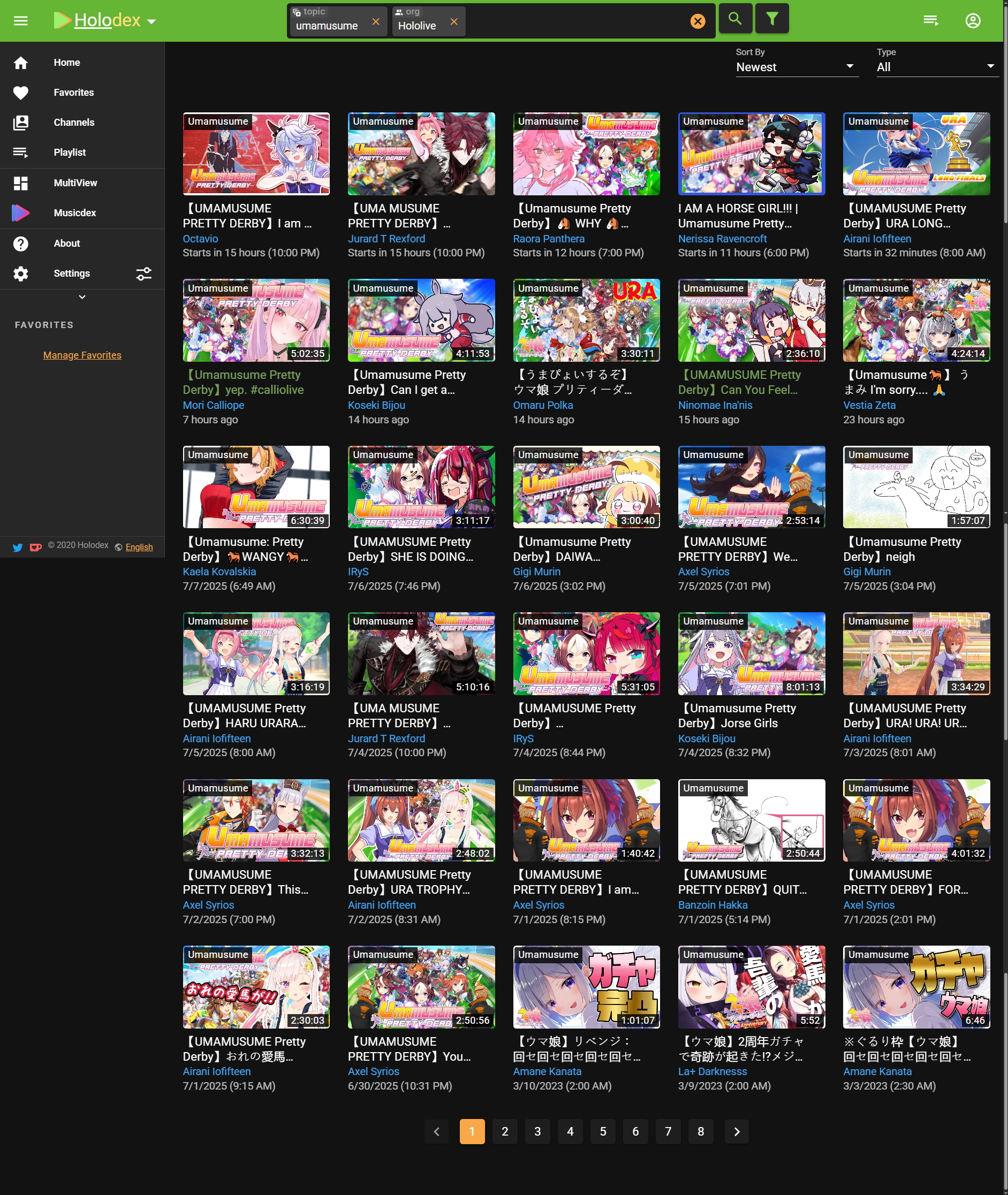
Task: Open Mori Calliope's 5:02:35 video thumbnail
Action: coord(256,321)
